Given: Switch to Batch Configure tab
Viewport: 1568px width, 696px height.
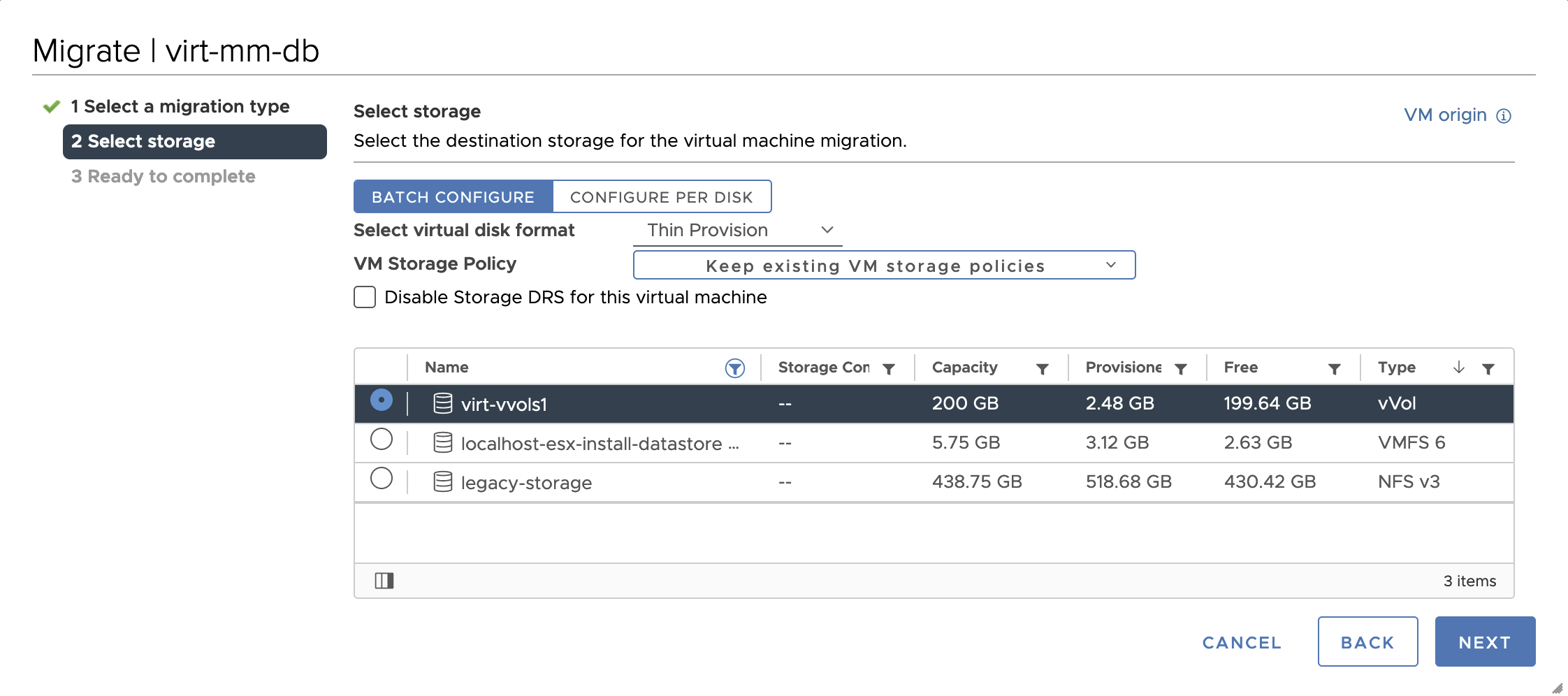Looking at the screenshot, I should pyautogui.click(x=453, y=197).
